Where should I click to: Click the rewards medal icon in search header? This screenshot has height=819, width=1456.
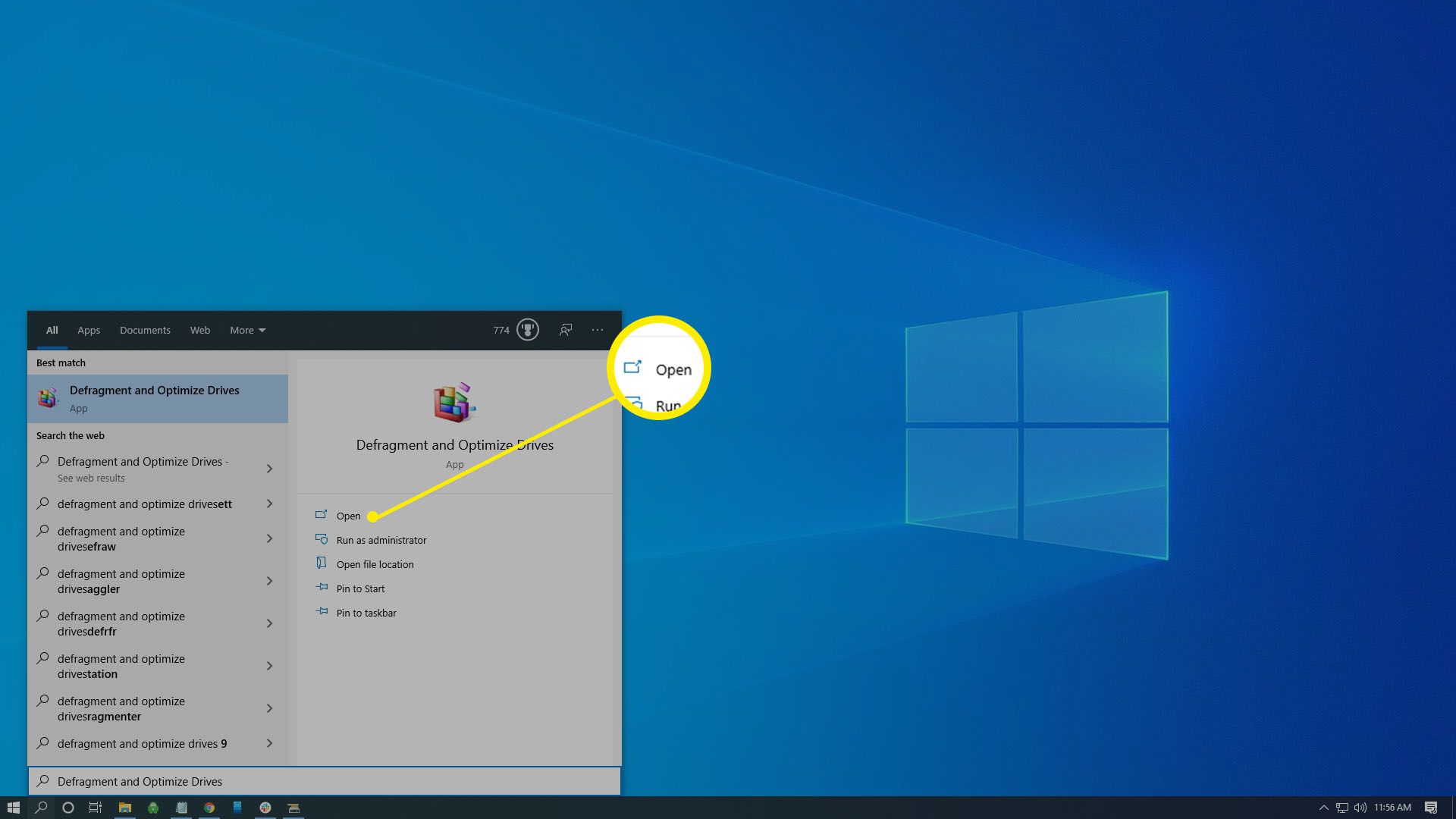point(528,330)
